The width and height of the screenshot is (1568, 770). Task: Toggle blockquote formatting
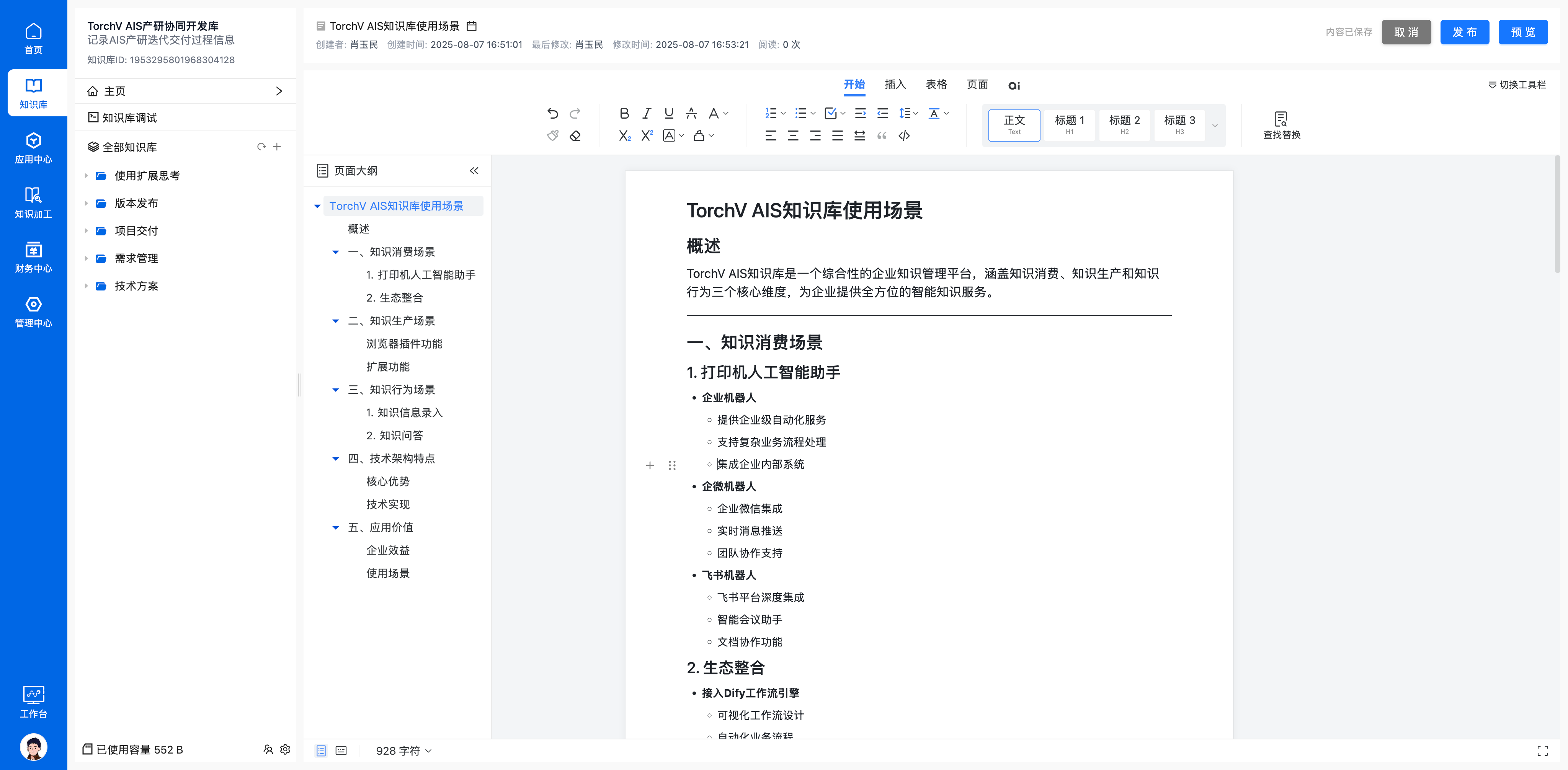tap(881, 136)
